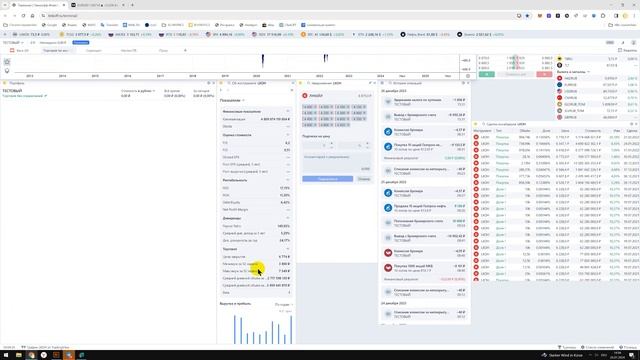Click the pin icon in the alert widget header
640x360 pixels.
pyautogui.click(x=370, y=83)
